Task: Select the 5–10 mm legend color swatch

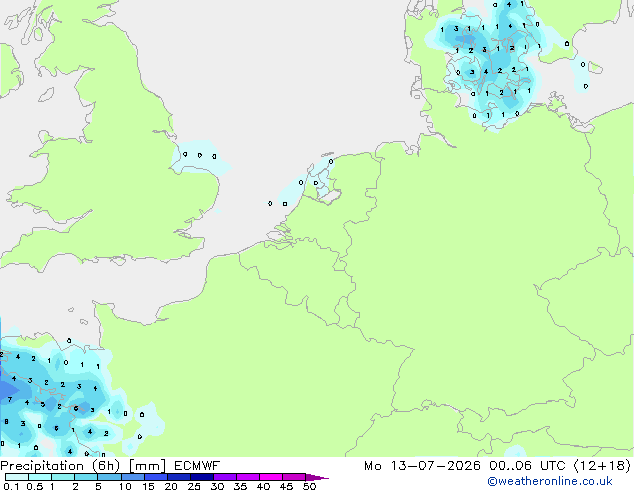Action: (109, 477)
